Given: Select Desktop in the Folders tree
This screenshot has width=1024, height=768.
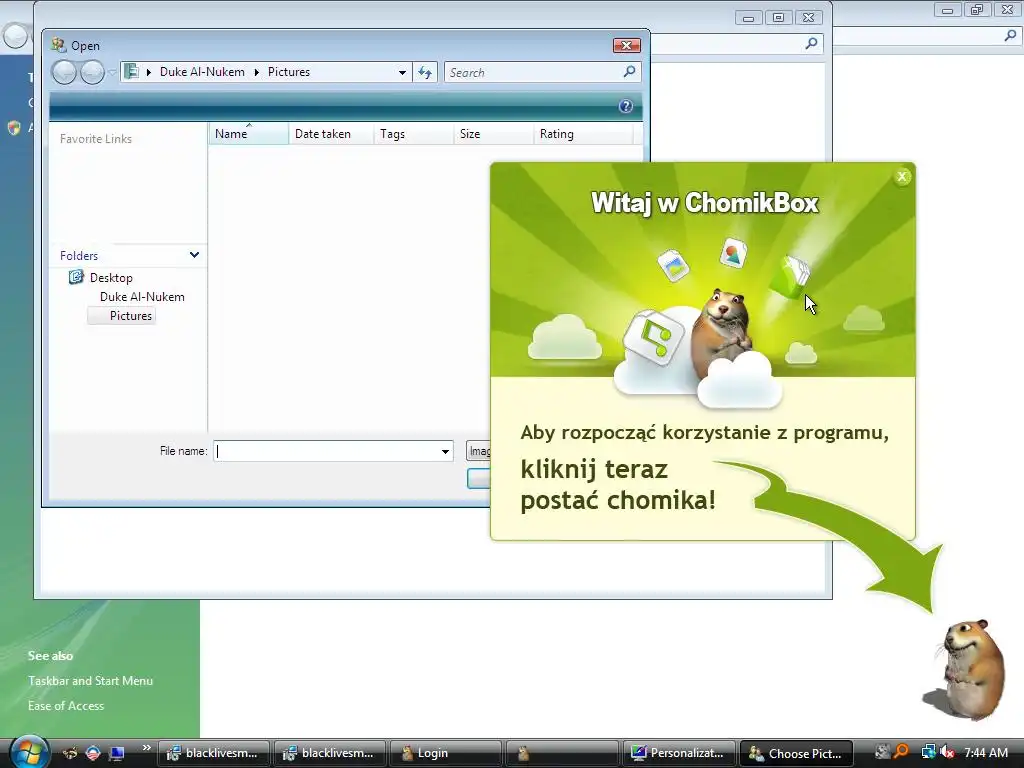Looking at the screenshot, I should 111,278.
